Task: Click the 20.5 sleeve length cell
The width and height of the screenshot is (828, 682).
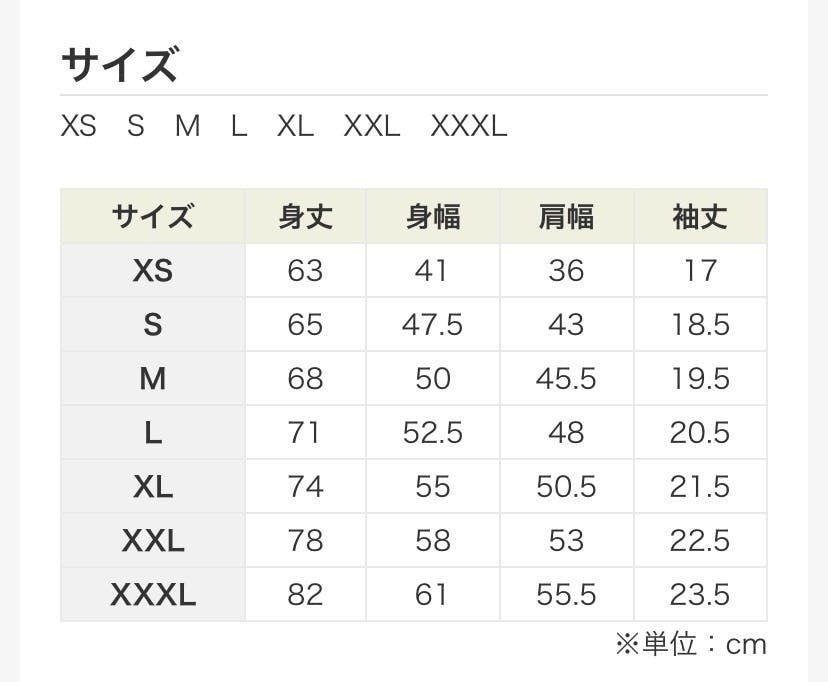Action: 700,432
